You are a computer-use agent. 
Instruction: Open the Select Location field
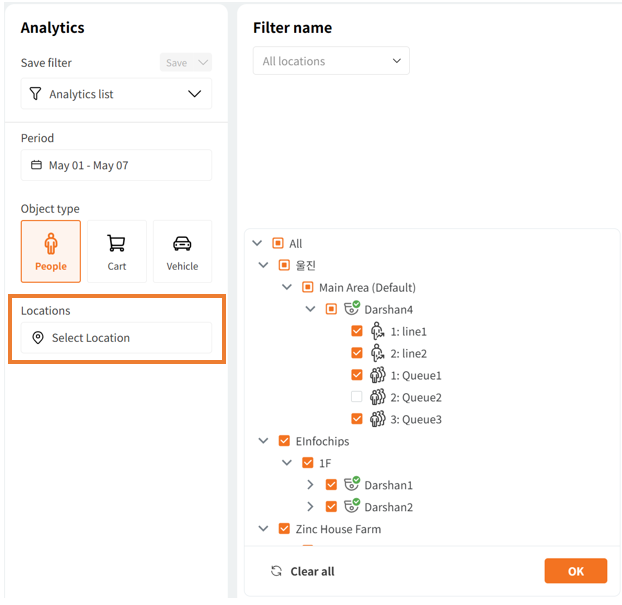[x=116, y=338]
